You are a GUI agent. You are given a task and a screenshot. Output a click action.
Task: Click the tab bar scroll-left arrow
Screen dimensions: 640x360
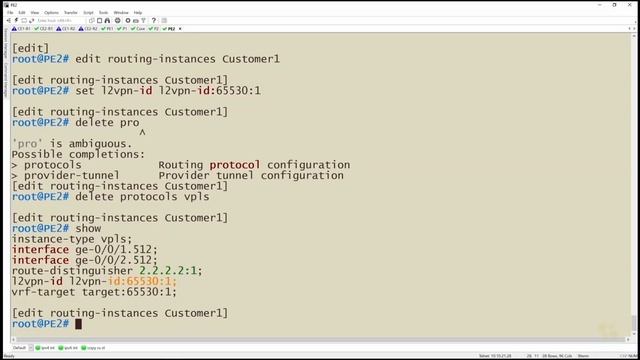click(629, 29)
